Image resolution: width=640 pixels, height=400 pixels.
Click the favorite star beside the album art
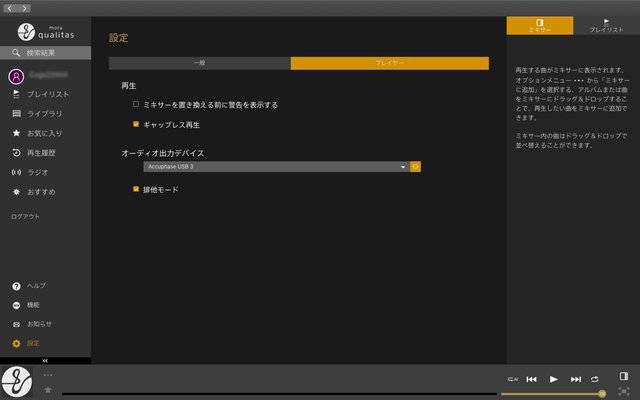tap(47, 390)
